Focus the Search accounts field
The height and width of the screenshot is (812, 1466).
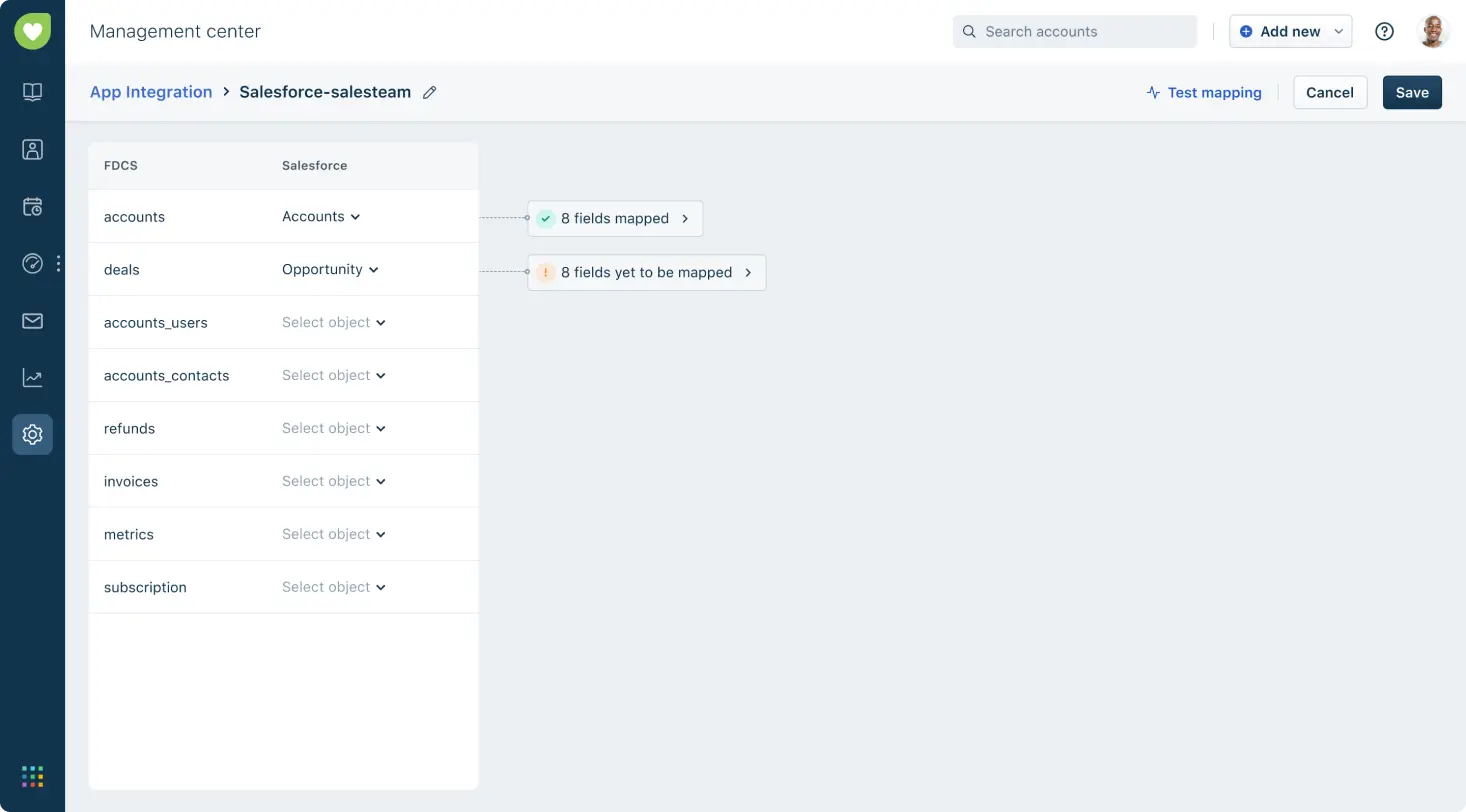click(1075, 31)
